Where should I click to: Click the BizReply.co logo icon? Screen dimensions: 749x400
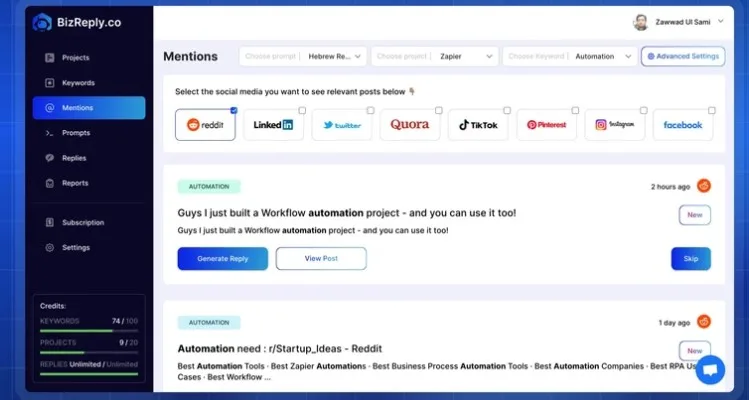[x=42, y=22]
